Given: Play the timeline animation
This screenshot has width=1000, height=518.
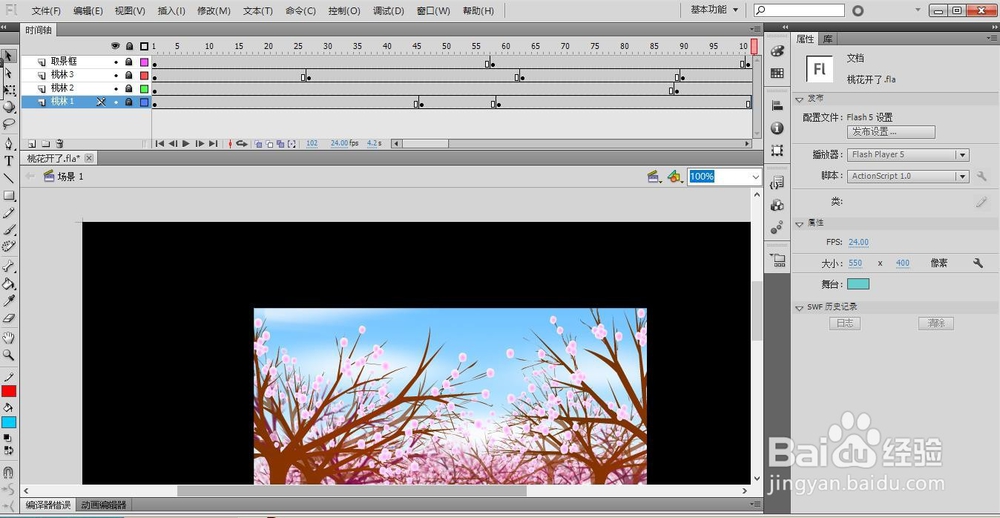Looking at the screenshot, I should (186, 144).
